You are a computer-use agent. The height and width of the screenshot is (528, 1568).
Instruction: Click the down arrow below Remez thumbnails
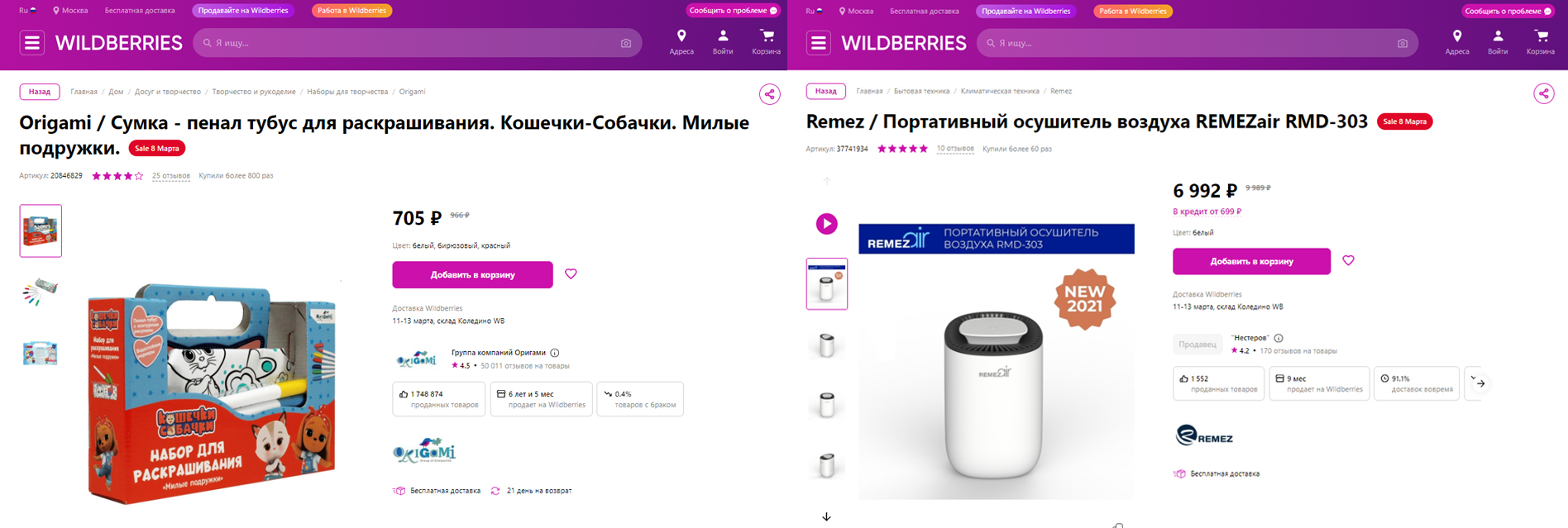tap(825, 515)
